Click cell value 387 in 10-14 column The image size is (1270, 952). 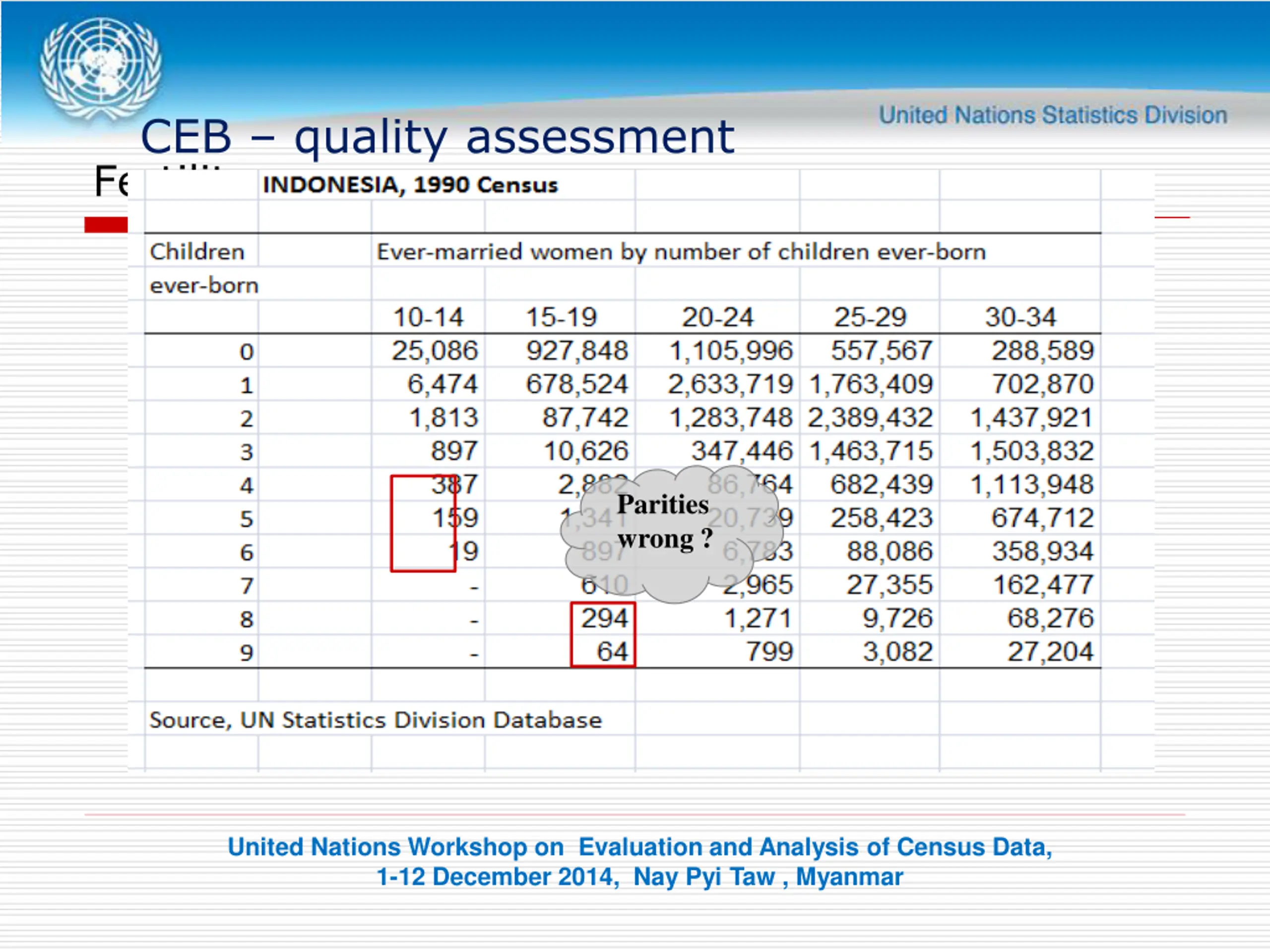(454, 484)
